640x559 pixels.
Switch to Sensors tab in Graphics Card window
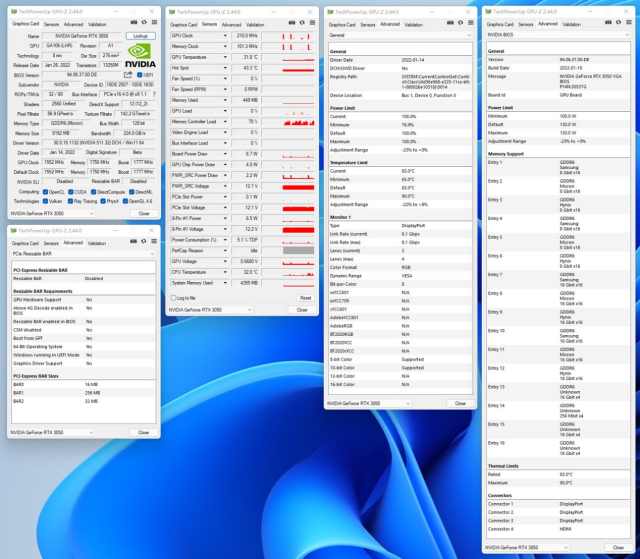[51, 24]
